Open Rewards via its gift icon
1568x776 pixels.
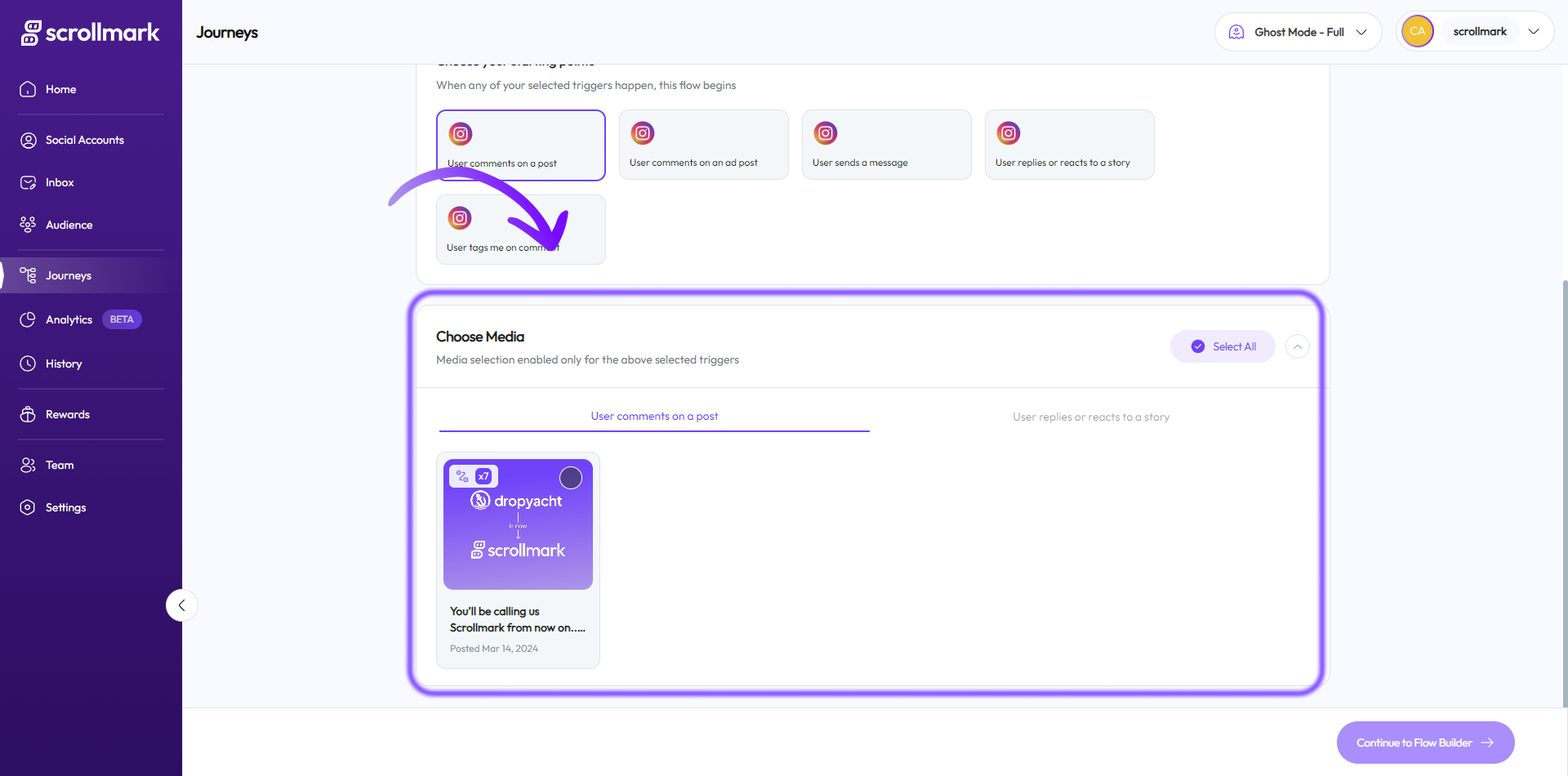[x=28, y=414]
